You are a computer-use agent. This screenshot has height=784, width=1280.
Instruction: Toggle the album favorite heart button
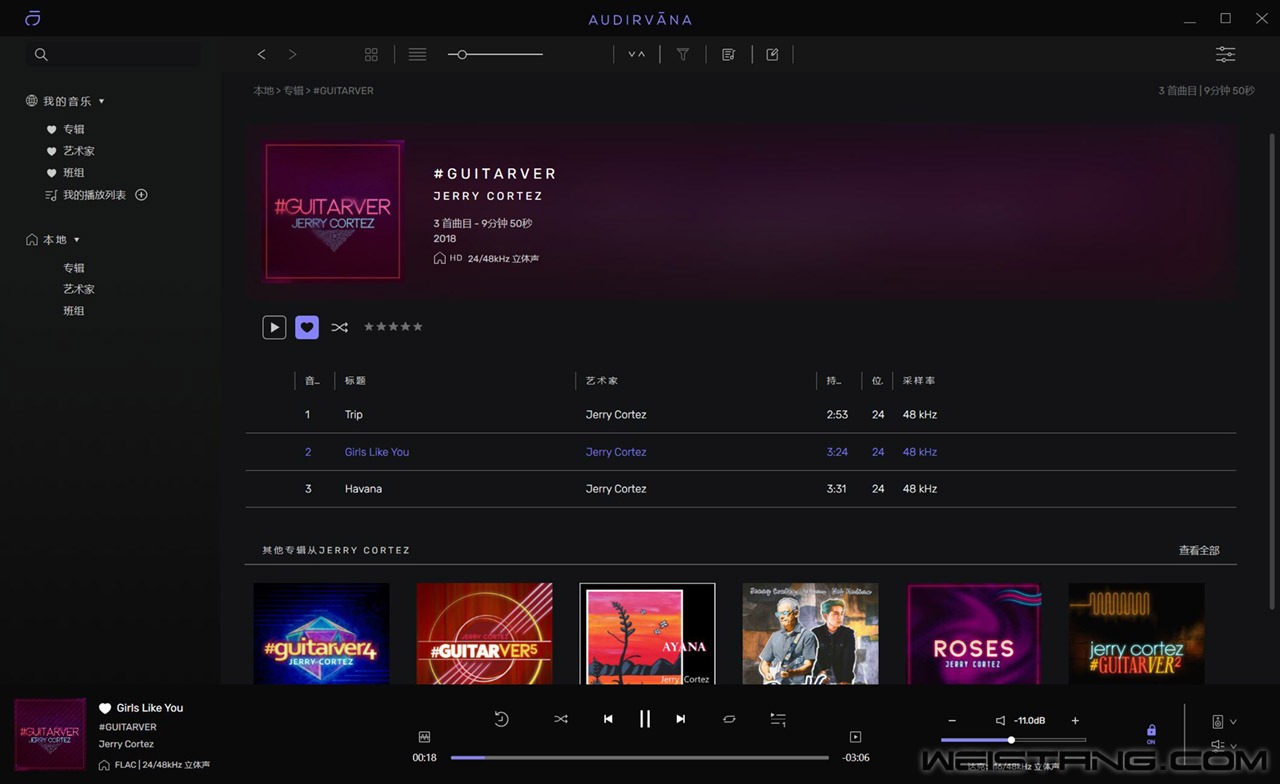[307, 327]
